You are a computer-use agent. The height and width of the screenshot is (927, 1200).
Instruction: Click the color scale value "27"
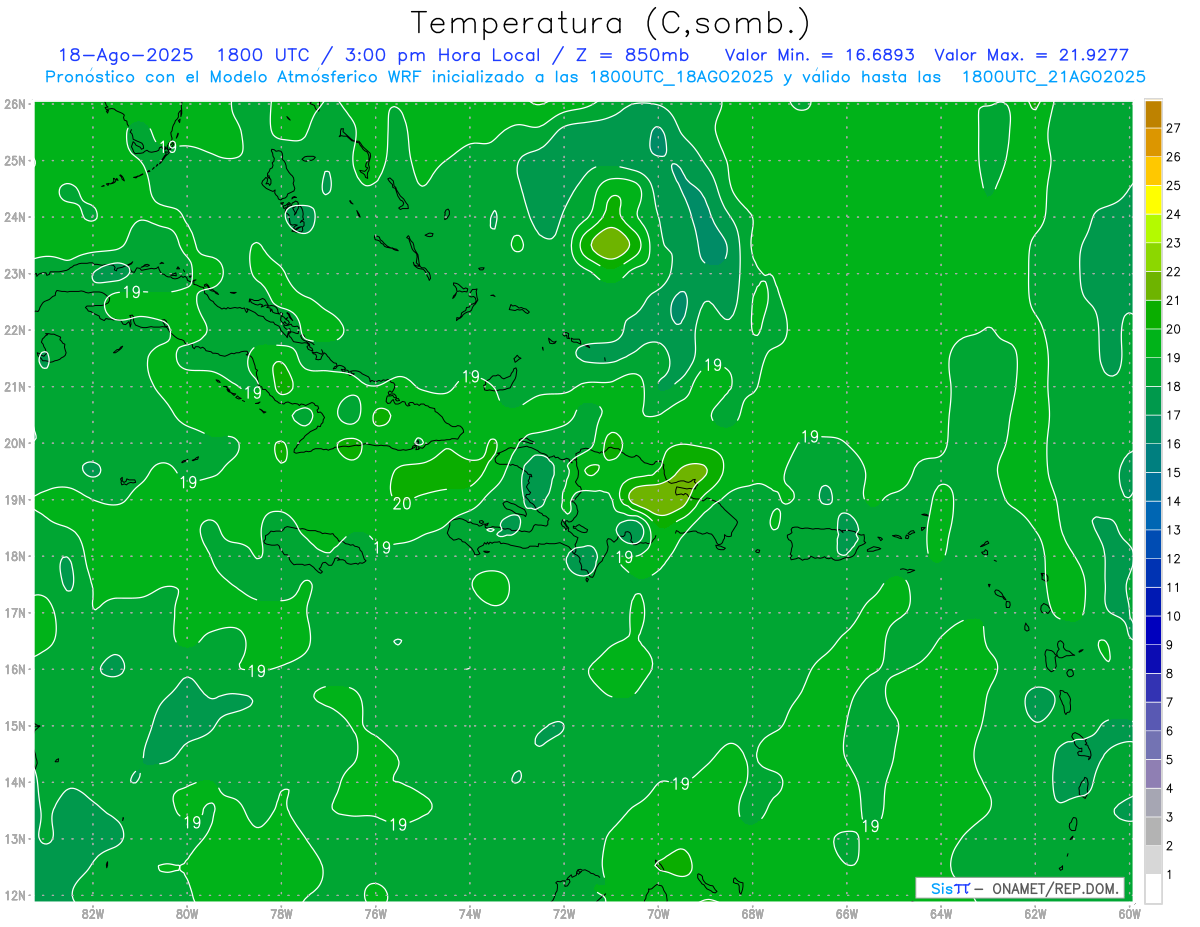[1174, 128]
